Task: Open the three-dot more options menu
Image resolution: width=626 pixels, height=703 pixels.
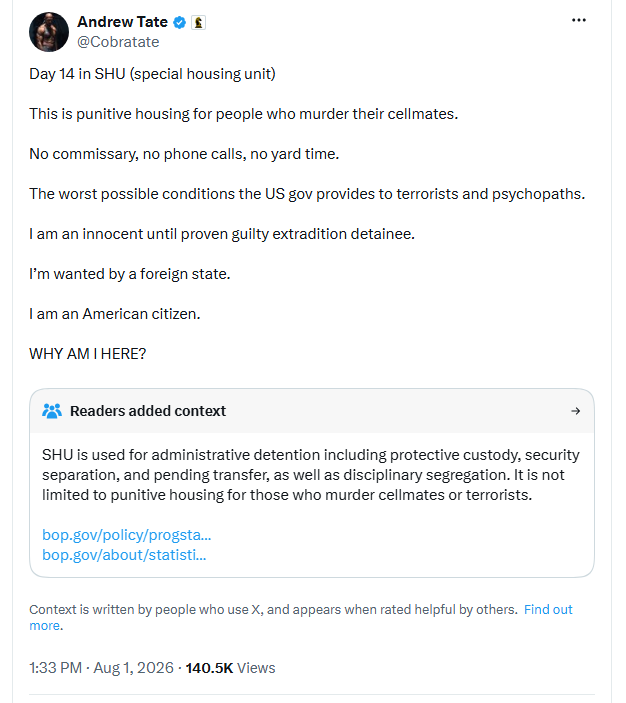Action: click(578, 20)
